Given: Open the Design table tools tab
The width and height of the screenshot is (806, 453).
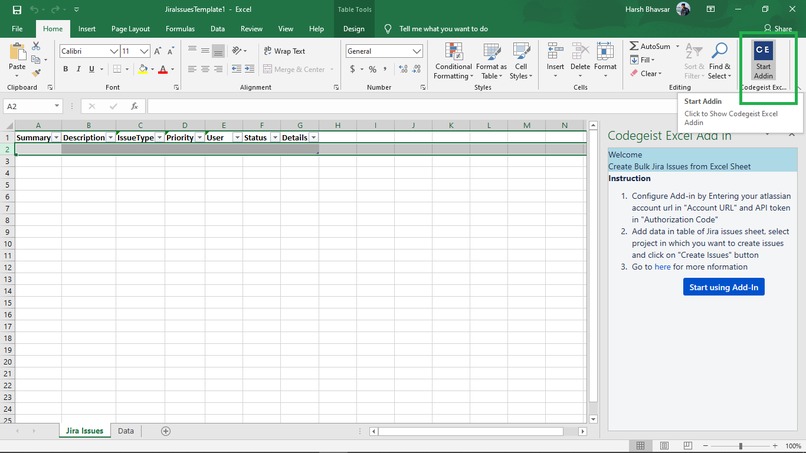Looking at the screenshot, I should (354, 29).
